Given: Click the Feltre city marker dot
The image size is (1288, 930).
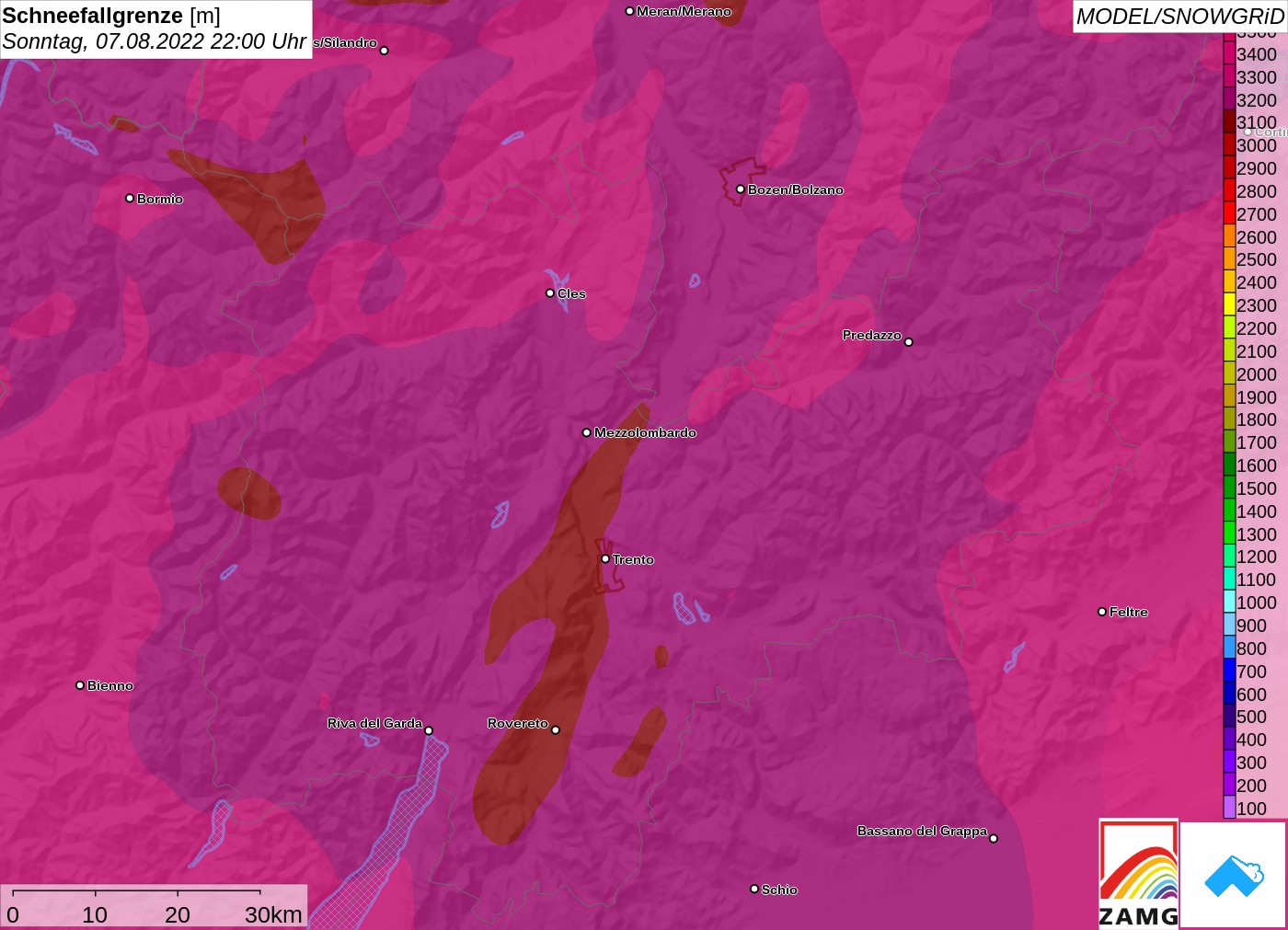Looking at the screenshot, I should point(1102,611).
